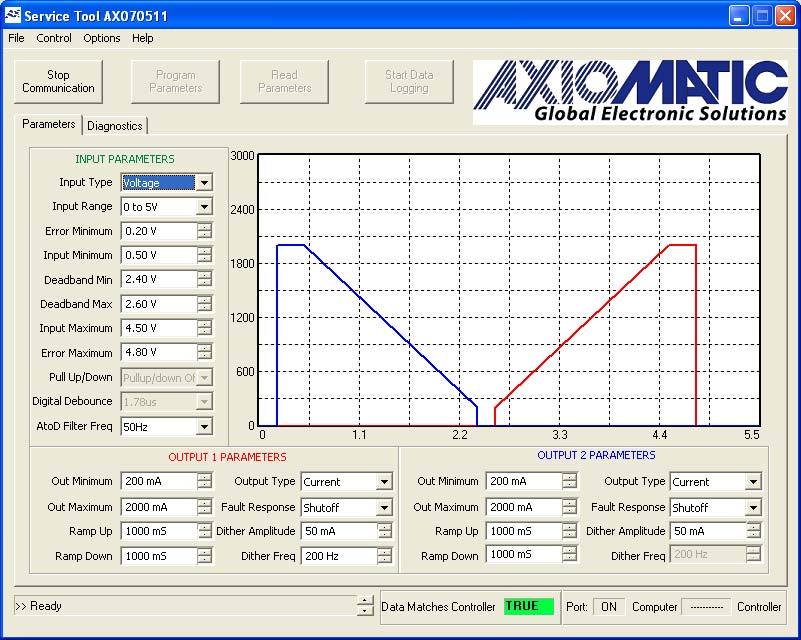Open the Control menu

tap(54, 38)
